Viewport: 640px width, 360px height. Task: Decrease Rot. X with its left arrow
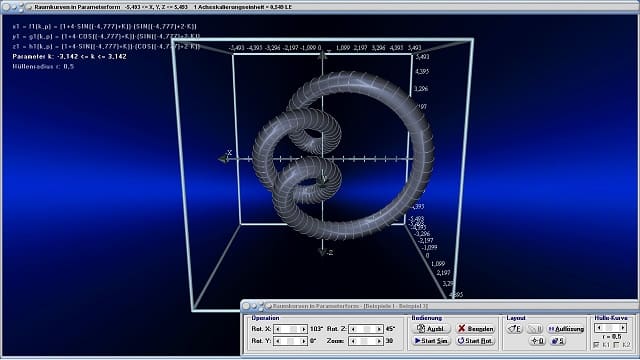point(278,329)
